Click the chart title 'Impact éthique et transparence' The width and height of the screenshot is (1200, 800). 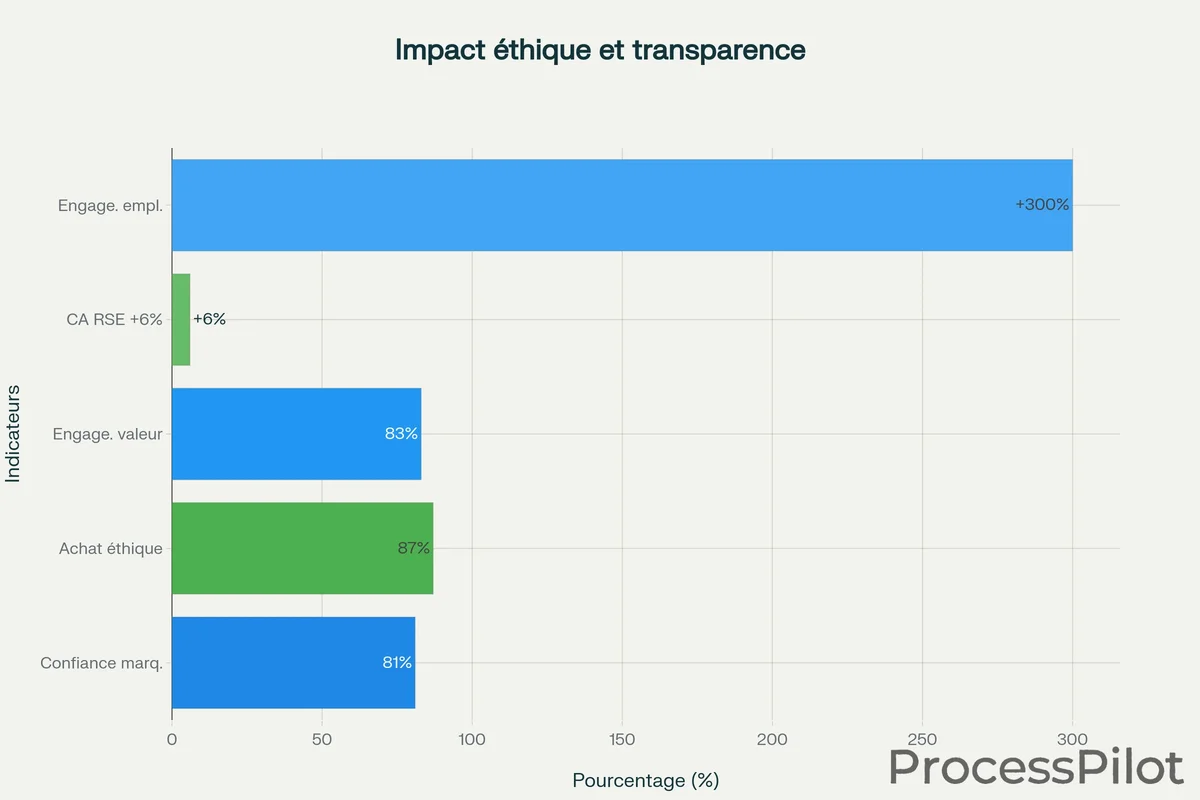tap(600, 50)
